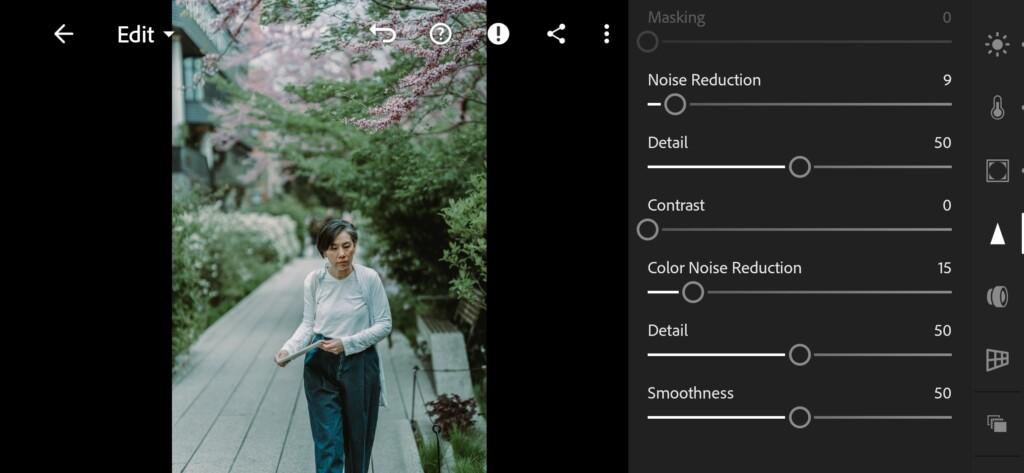Tap the Smoothness label

point(690,393)
